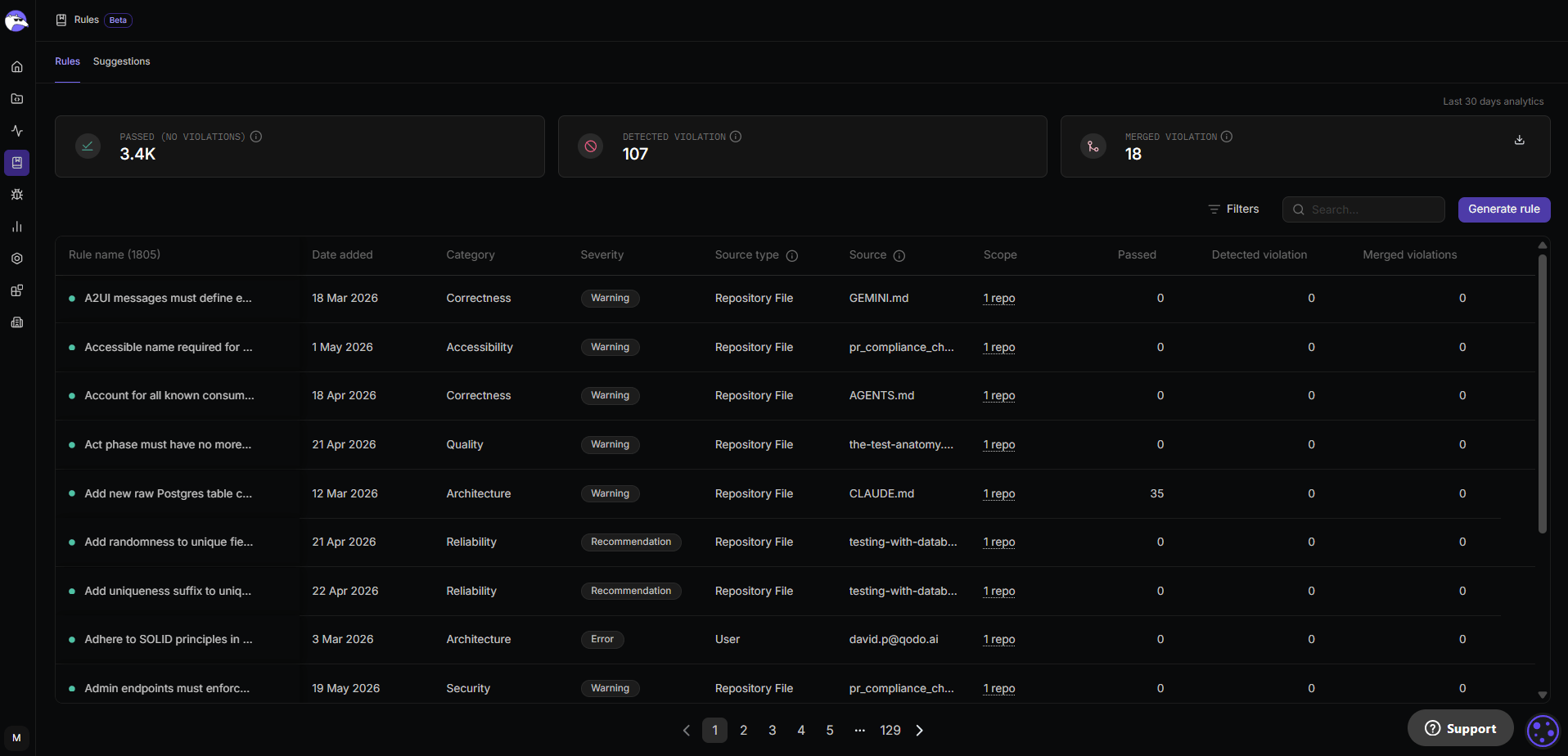Open rule 'Add uniqueness suffix to uniq...'

point(168,592)
